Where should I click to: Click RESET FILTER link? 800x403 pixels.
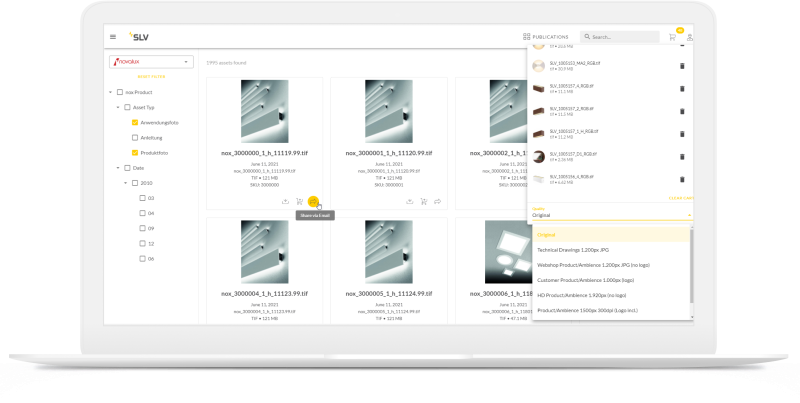[151, 77]
